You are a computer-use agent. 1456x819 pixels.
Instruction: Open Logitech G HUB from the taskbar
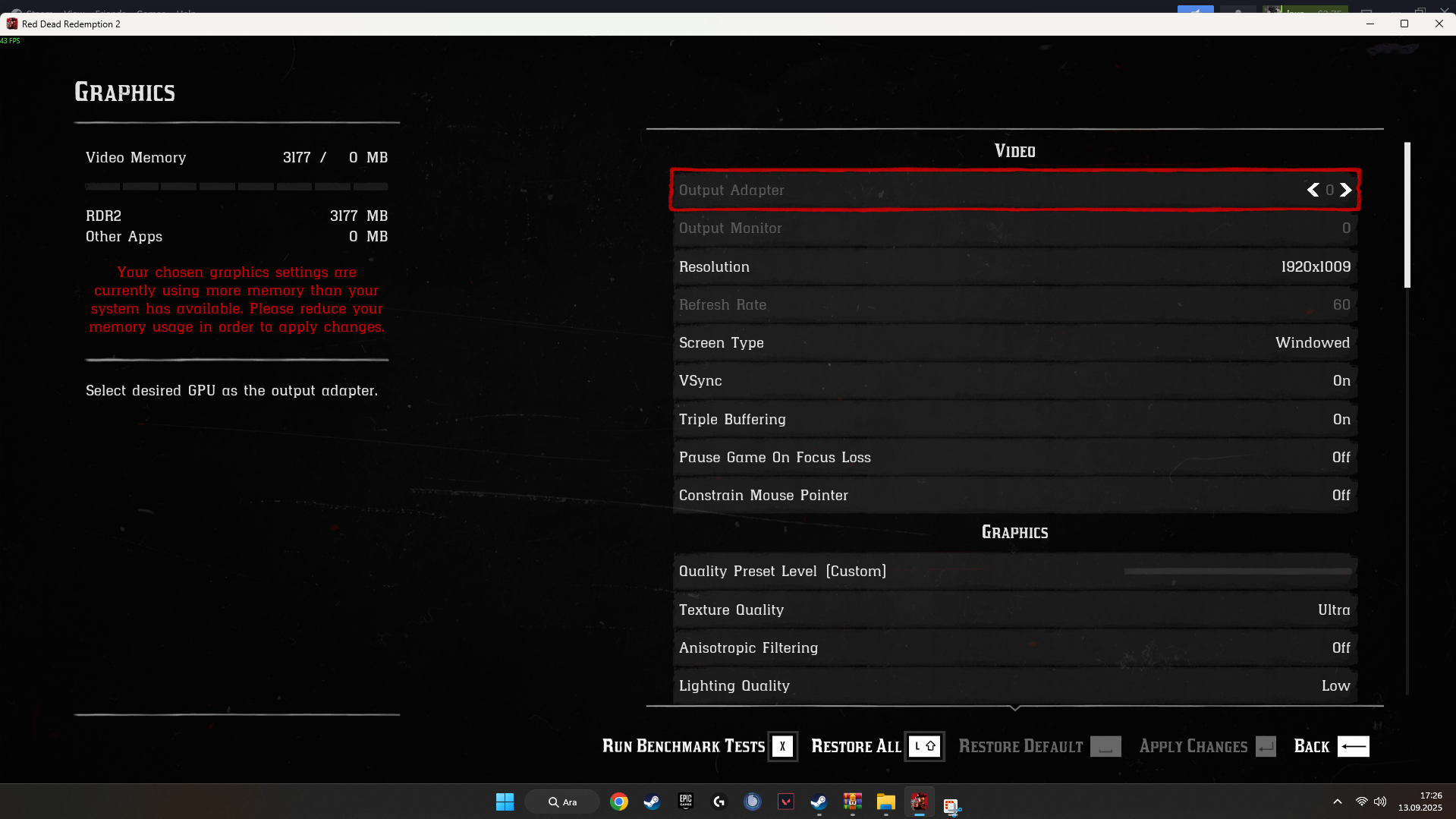(719, 802)
